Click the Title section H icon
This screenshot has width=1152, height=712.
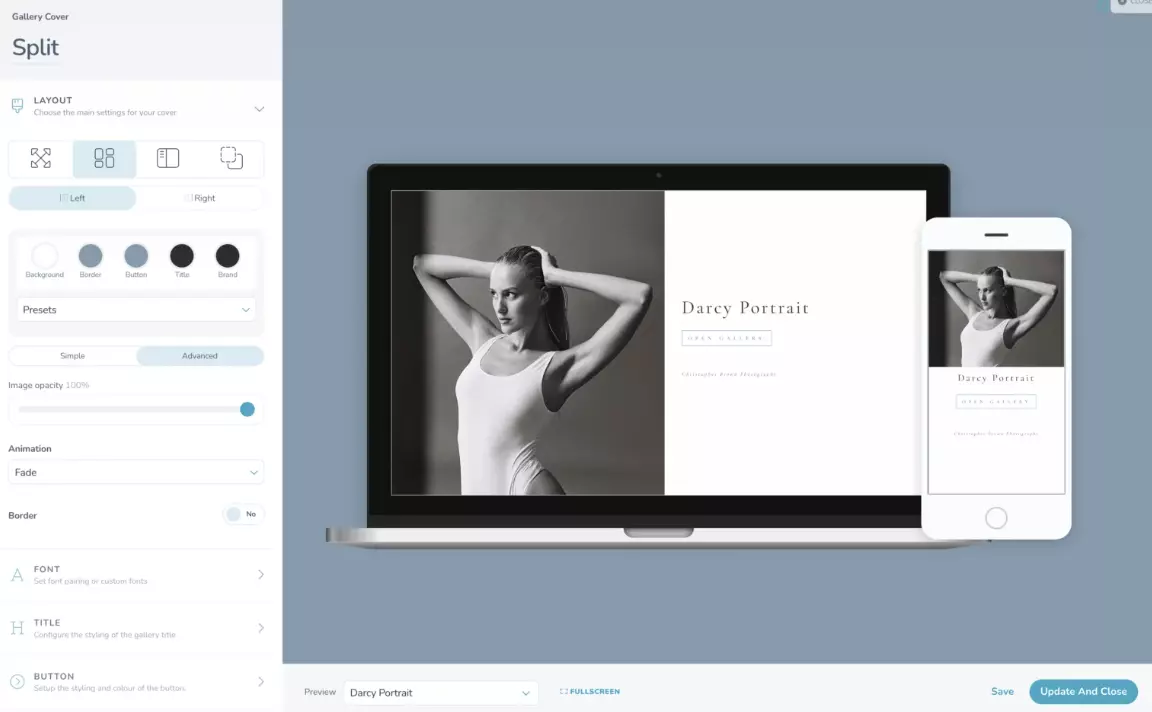16,628
